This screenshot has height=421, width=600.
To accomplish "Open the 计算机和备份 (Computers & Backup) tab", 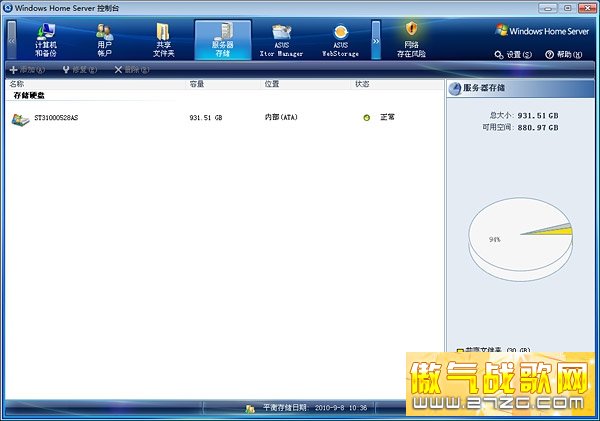I will point(46,40).
